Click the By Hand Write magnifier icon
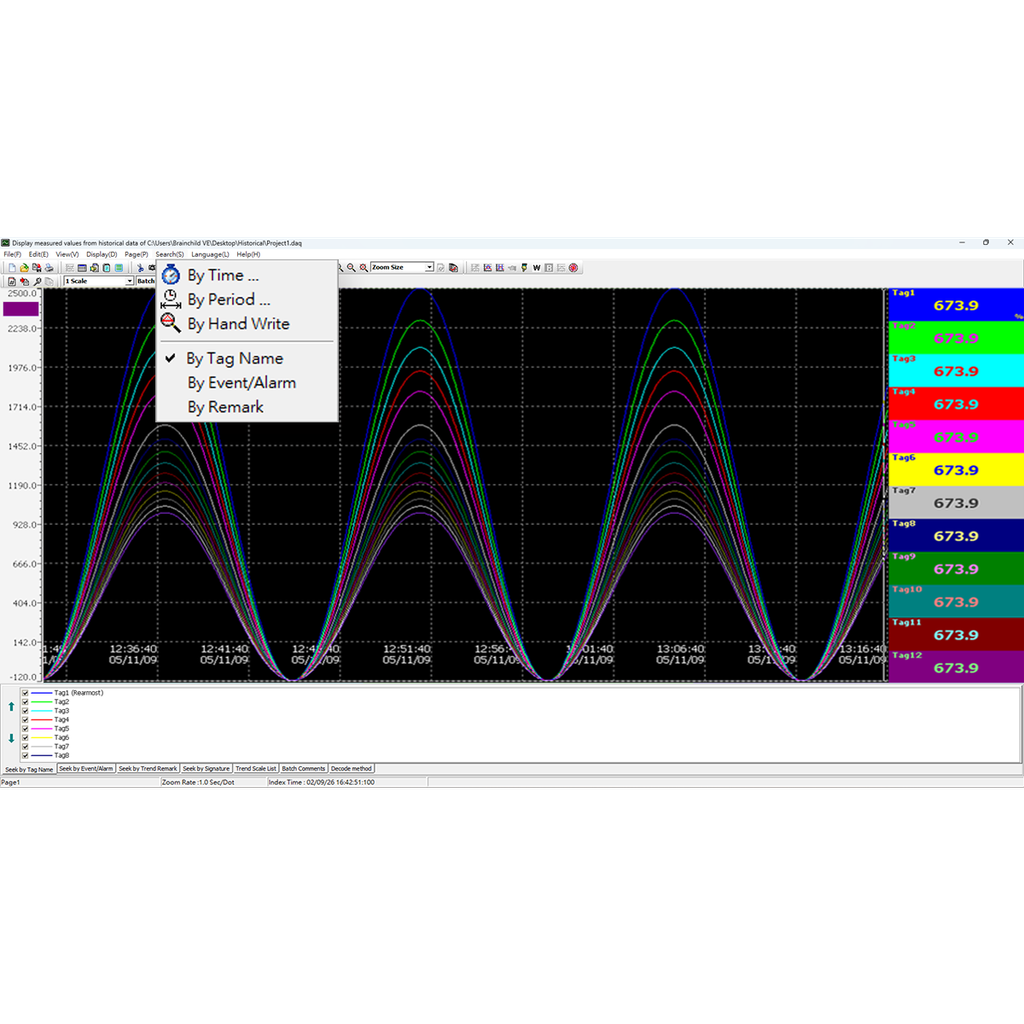 click(170, 325)
